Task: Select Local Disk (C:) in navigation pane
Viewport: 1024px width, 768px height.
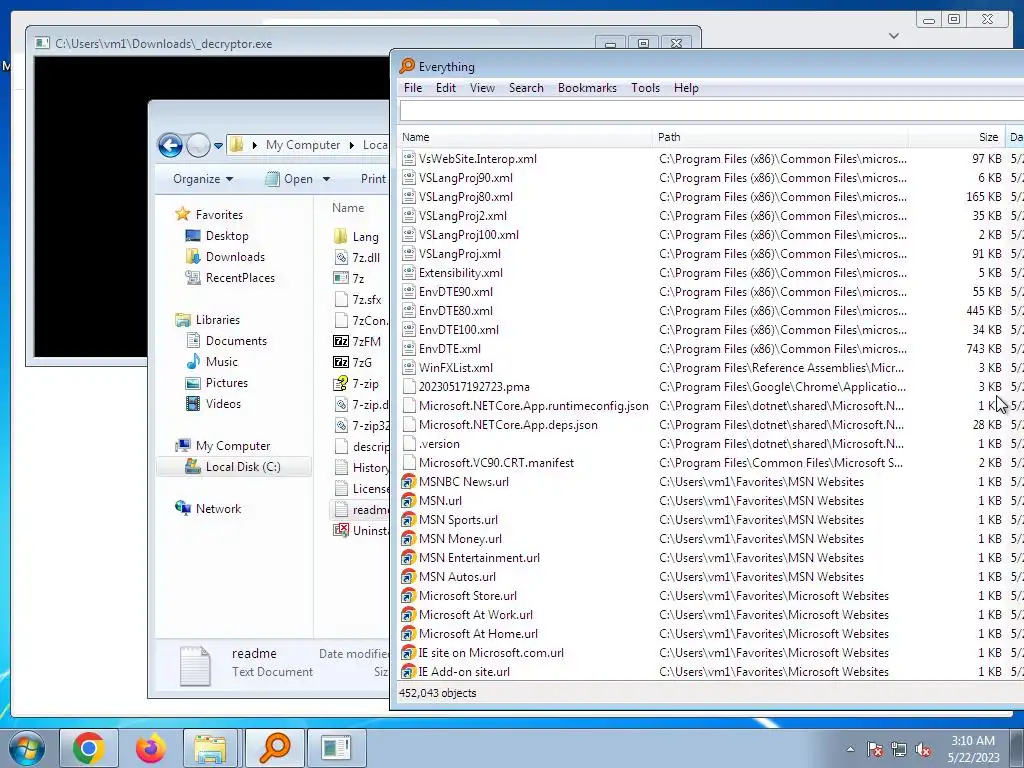Action: click(x=243, y=467)
